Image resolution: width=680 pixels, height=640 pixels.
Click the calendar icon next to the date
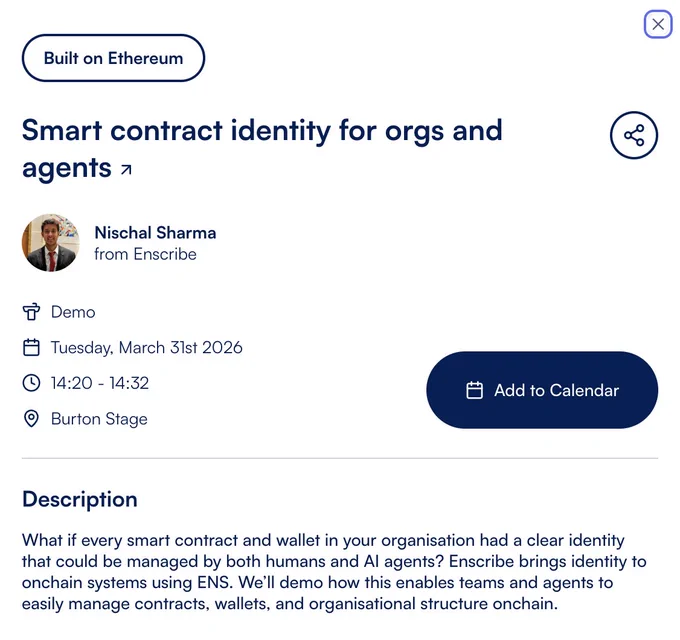[x=31, y=348]
